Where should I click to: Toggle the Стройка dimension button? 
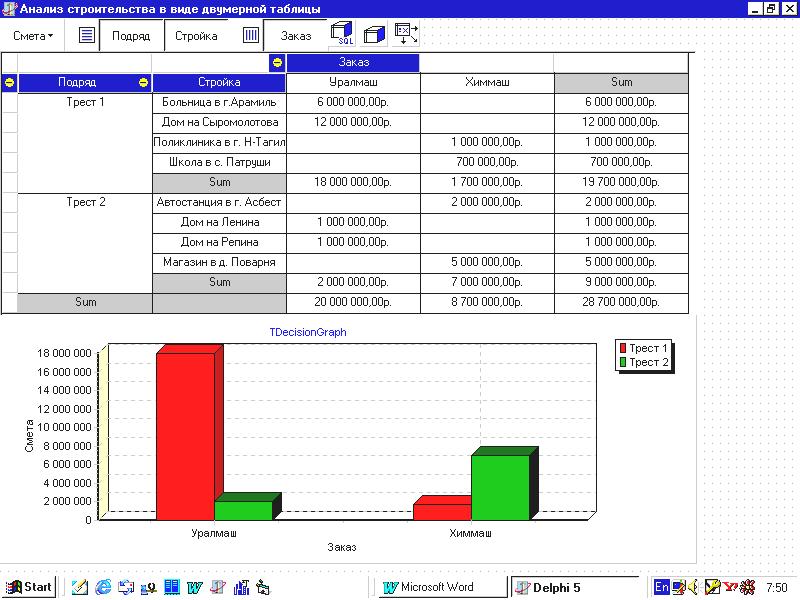196,36
